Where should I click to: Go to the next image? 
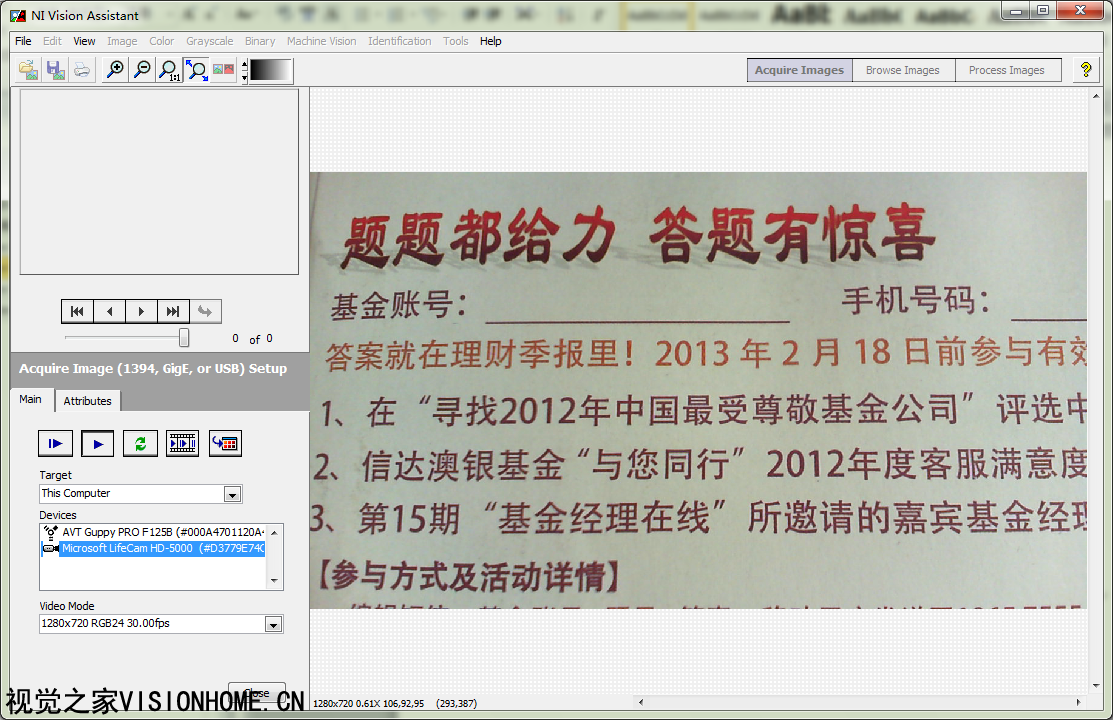click(x=141, y=311)
